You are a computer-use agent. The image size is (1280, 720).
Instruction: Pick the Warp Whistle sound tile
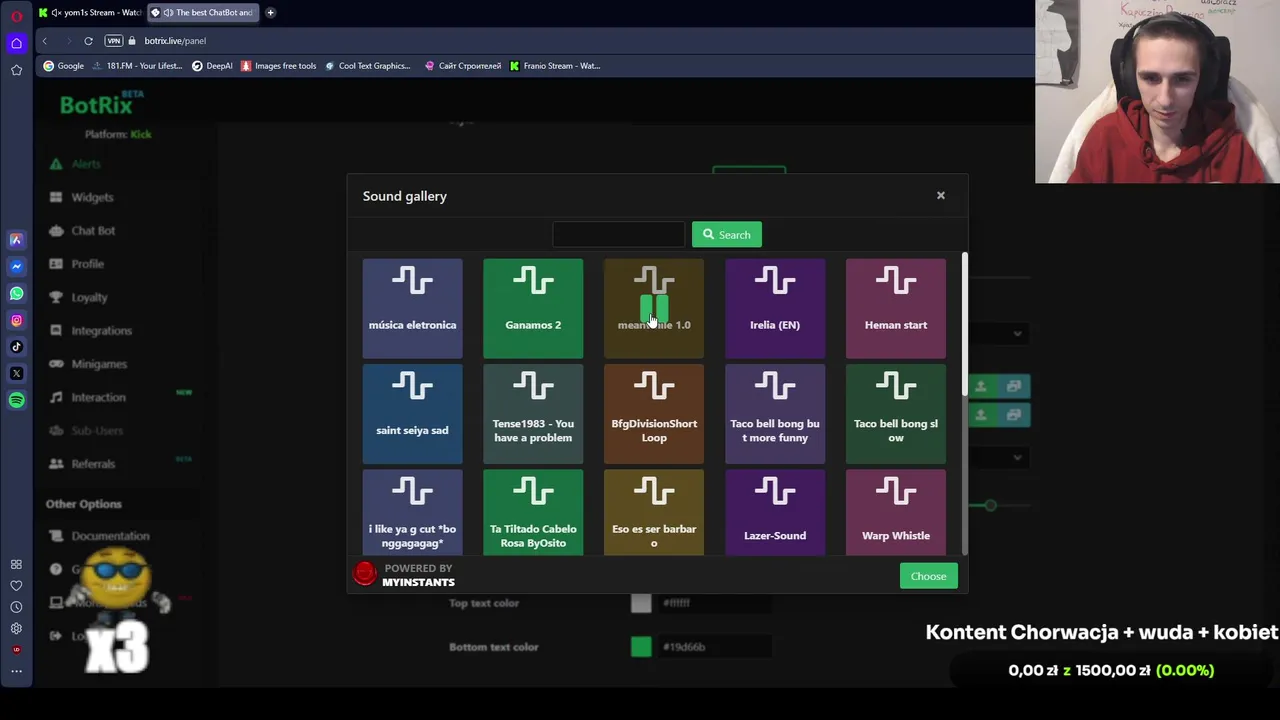[896, 512]
